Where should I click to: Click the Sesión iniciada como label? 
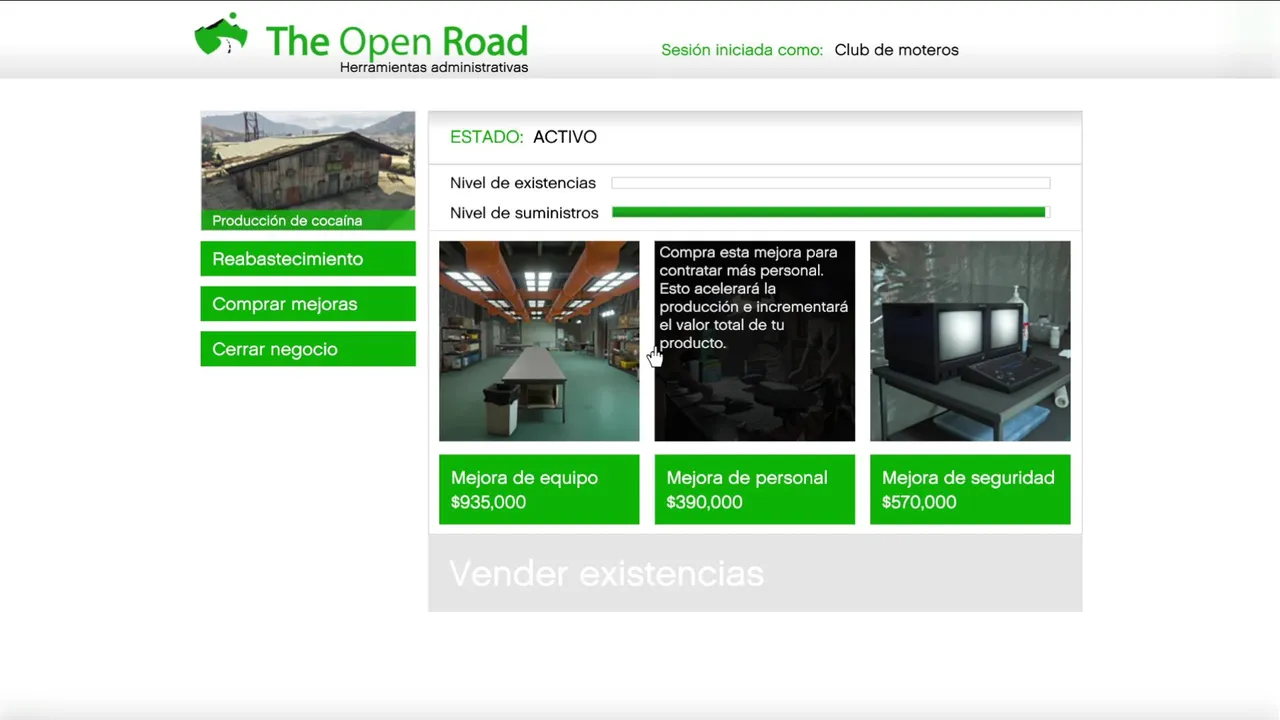click(x=742, y=50)
